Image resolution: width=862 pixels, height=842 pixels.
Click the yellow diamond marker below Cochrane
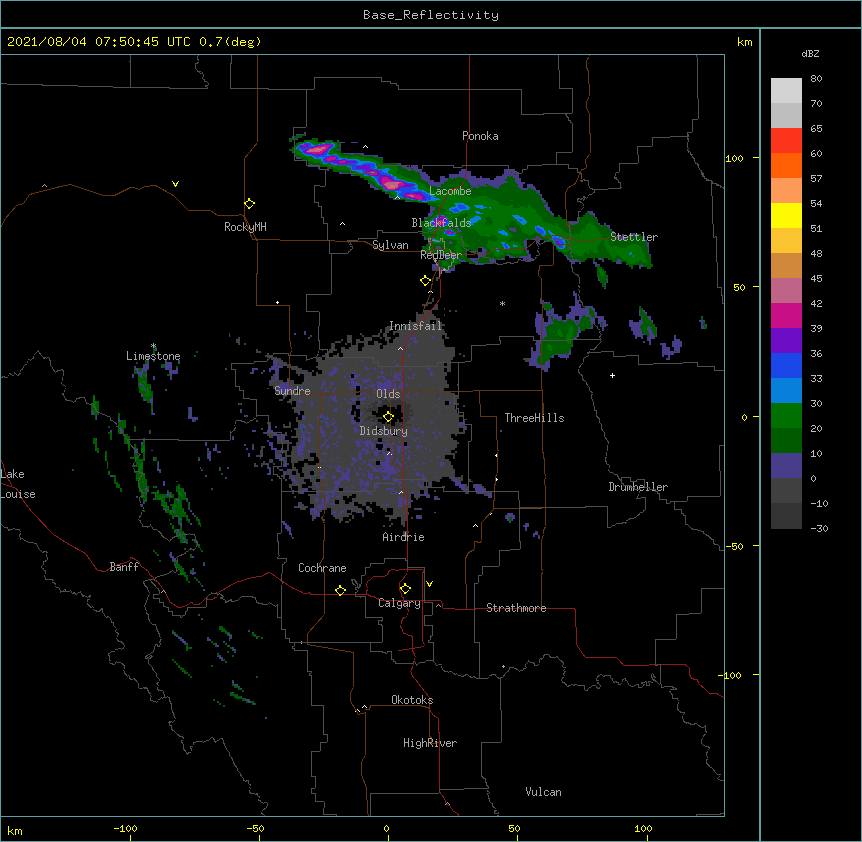coord(340,590)
